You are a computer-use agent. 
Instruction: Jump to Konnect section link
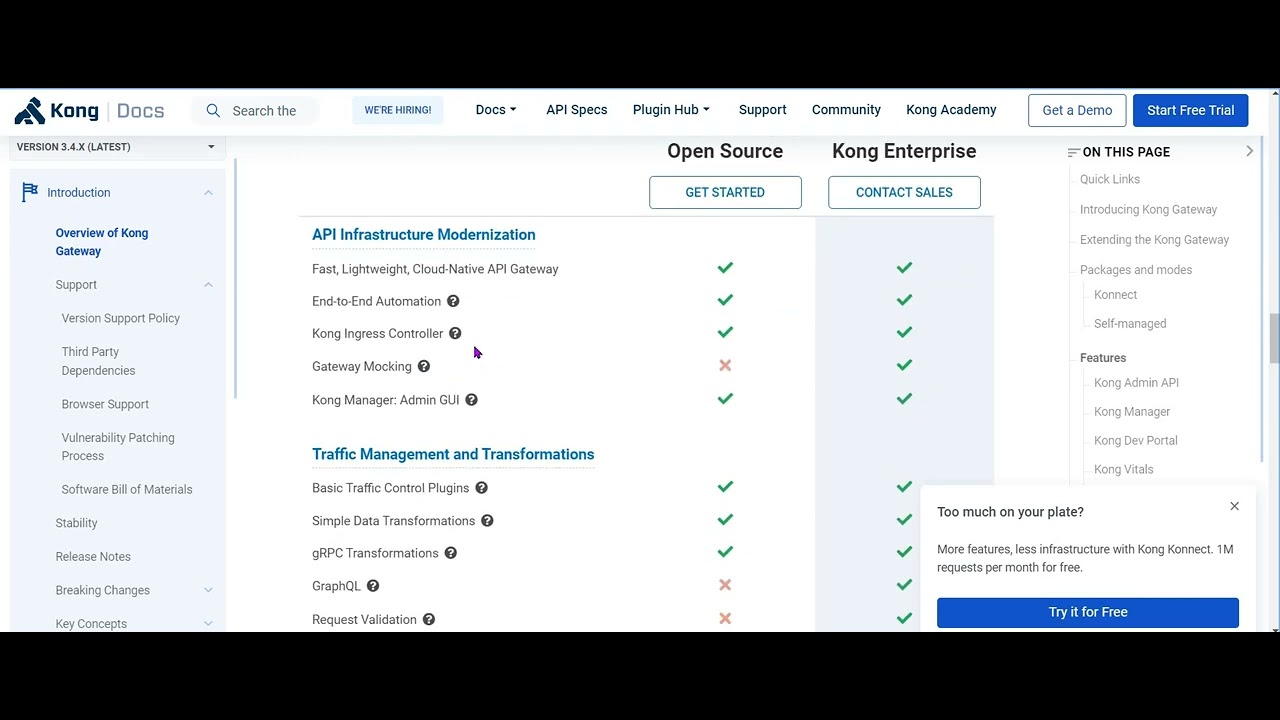(x=1116, y=295)
